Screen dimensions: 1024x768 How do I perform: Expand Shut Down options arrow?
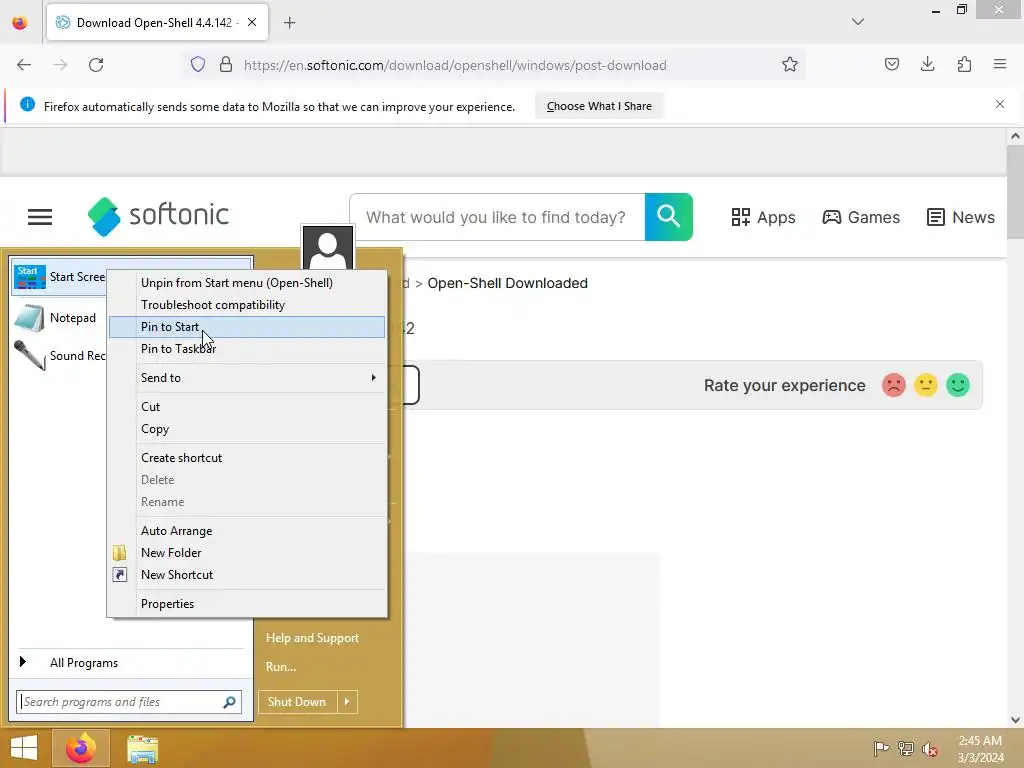[347, 702]
